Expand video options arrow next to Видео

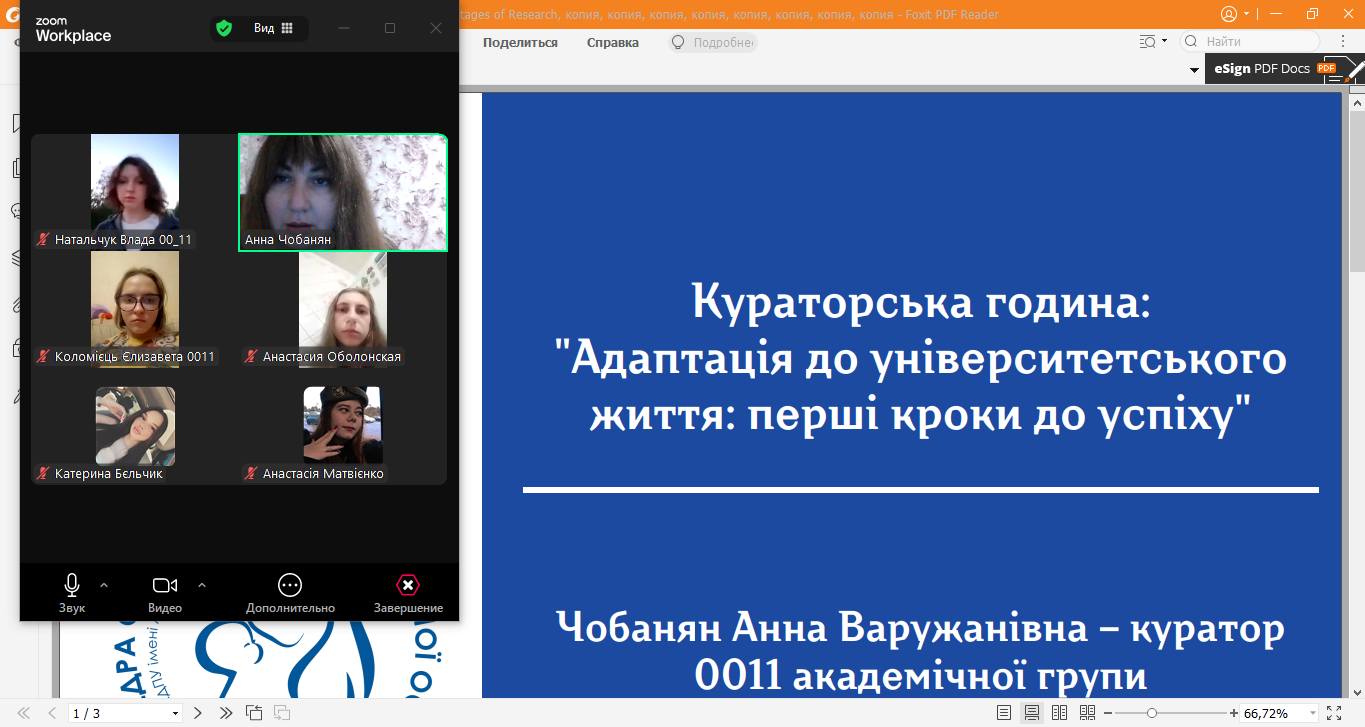202,585
